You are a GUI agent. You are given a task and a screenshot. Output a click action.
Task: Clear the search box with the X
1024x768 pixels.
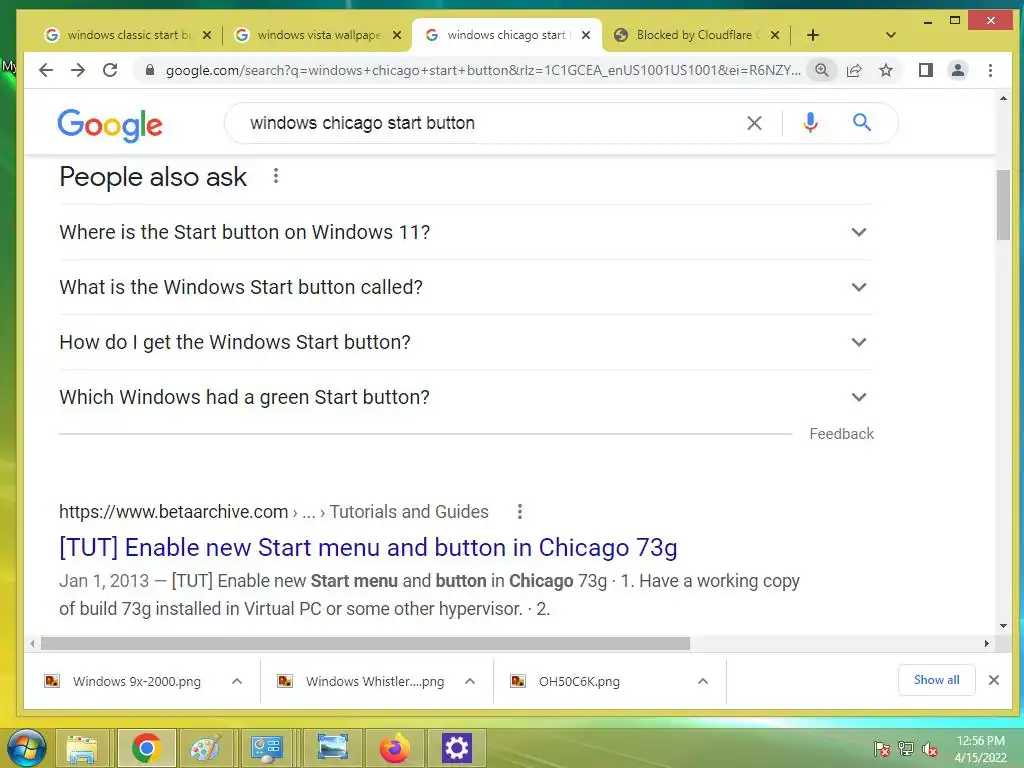(x=754, y=123)
